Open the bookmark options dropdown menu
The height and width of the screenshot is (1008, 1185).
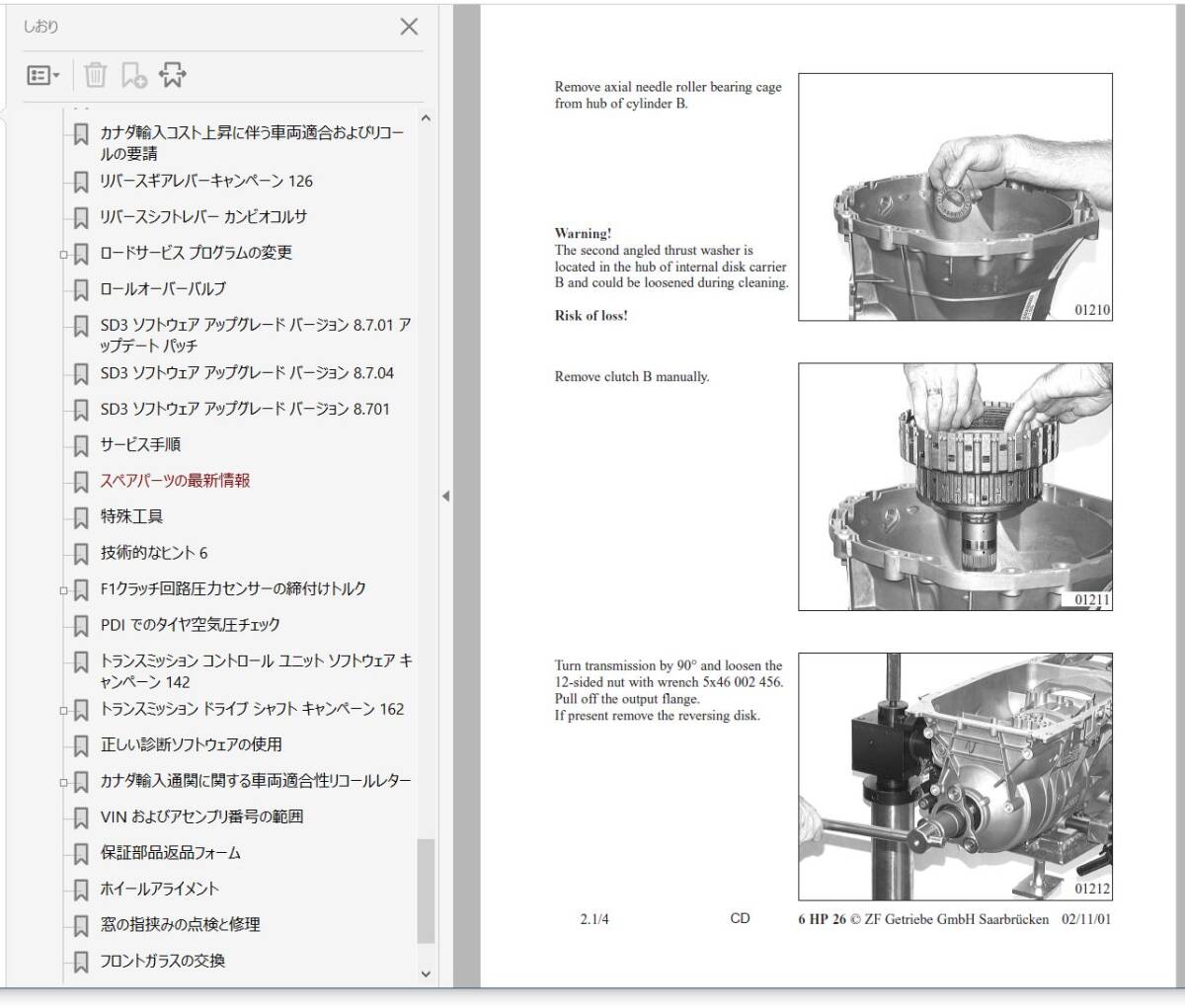pyautogui.click(x=43, y=75)
